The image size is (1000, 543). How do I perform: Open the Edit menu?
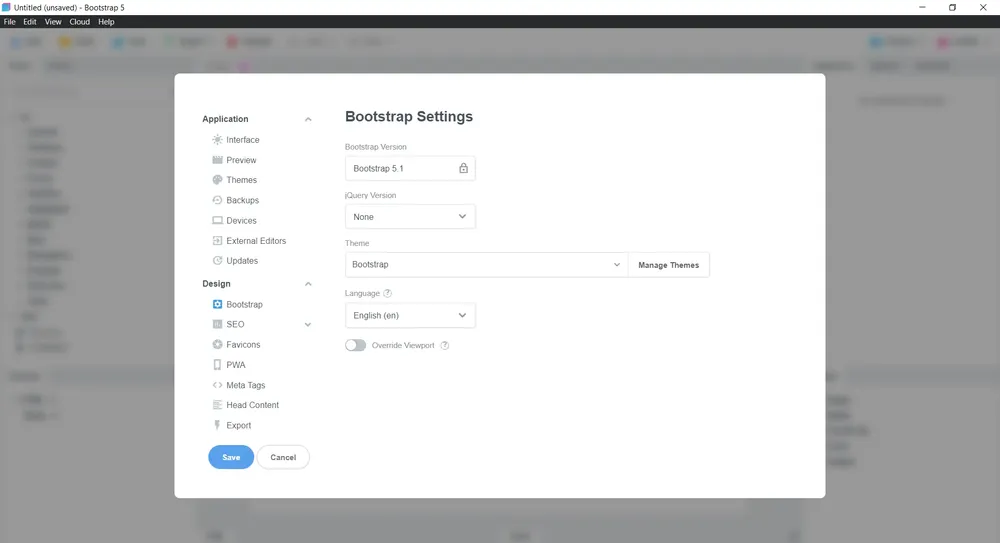30,22
